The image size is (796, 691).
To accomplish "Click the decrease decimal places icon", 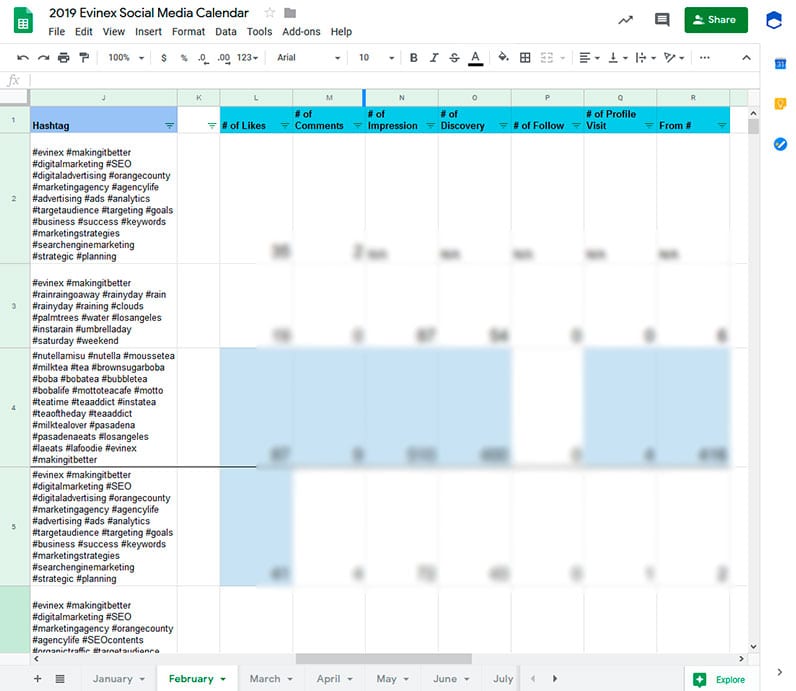I will [203, 58].
